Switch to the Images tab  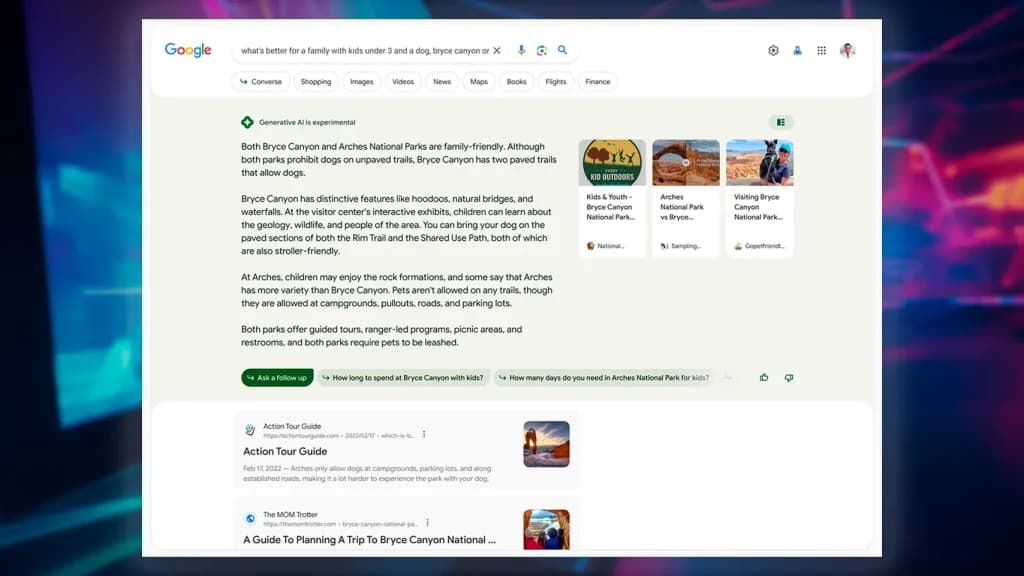pos(361,81)
